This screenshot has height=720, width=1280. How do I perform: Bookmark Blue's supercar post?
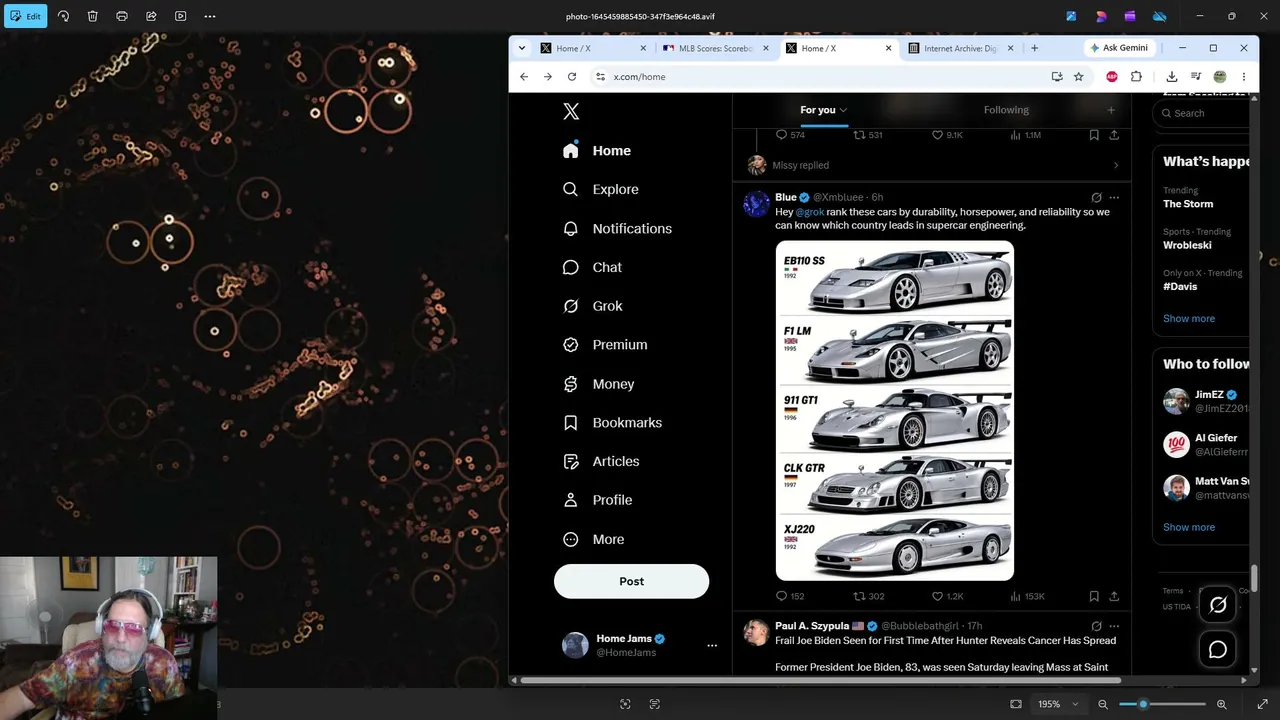[x=1094, y=597]
